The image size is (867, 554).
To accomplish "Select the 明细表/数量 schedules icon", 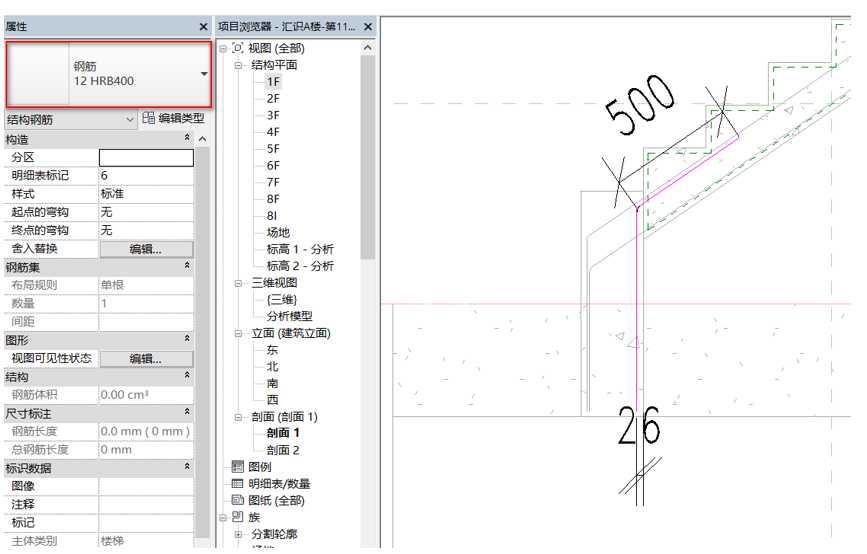I will [238, 484].
